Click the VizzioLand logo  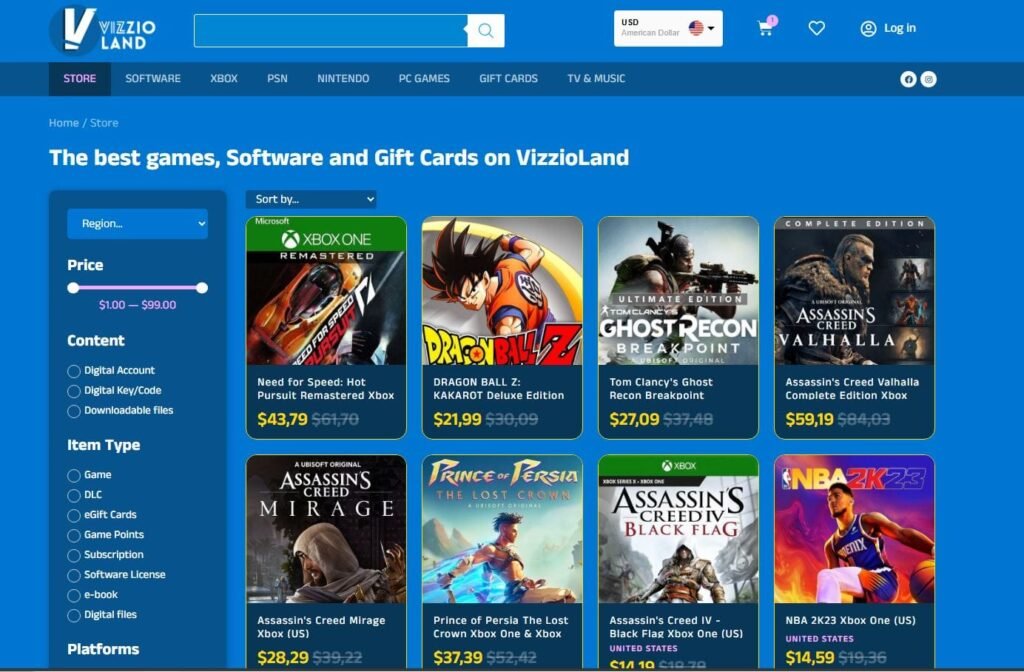tap(101, 30)
